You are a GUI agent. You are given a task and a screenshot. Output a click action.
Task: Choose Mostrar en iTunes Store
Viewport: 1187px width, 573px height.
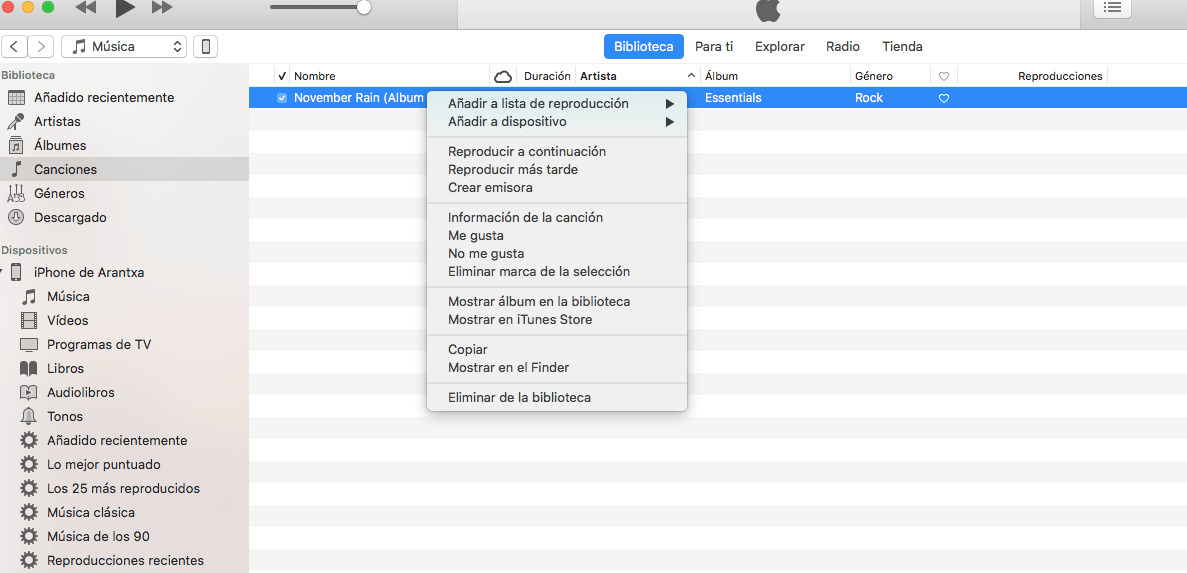[557, 319]
